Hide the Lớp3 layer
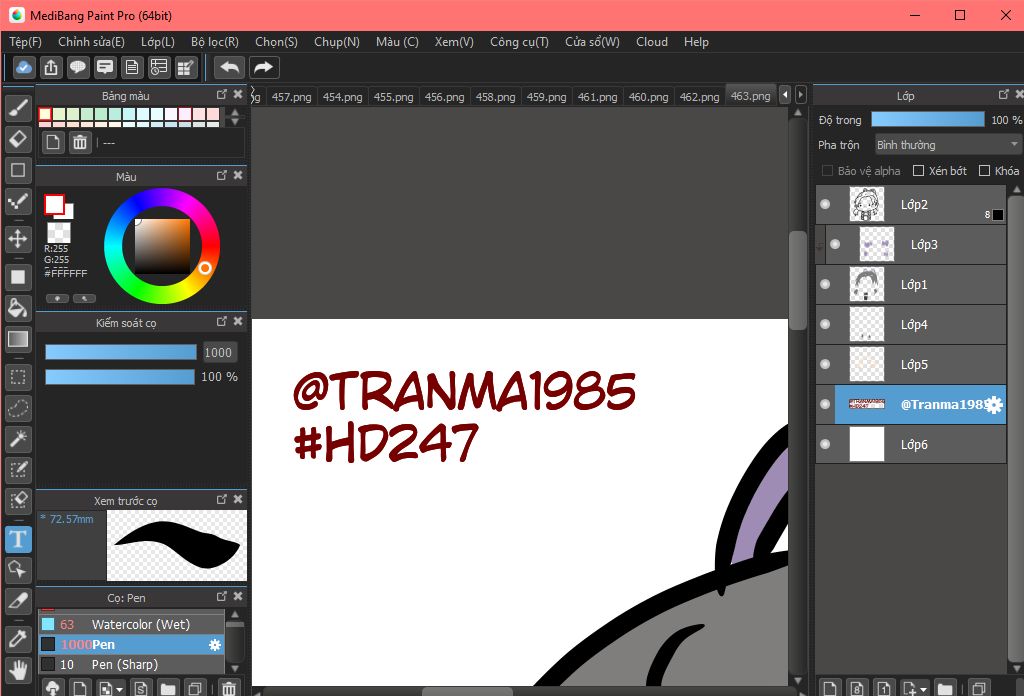The image size is (1024, 696). point(835,244)
